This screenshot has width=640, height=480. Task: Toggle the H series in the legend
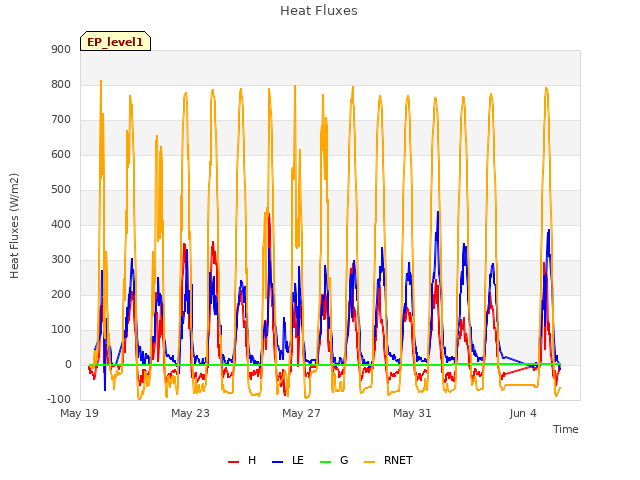(242, 460)
